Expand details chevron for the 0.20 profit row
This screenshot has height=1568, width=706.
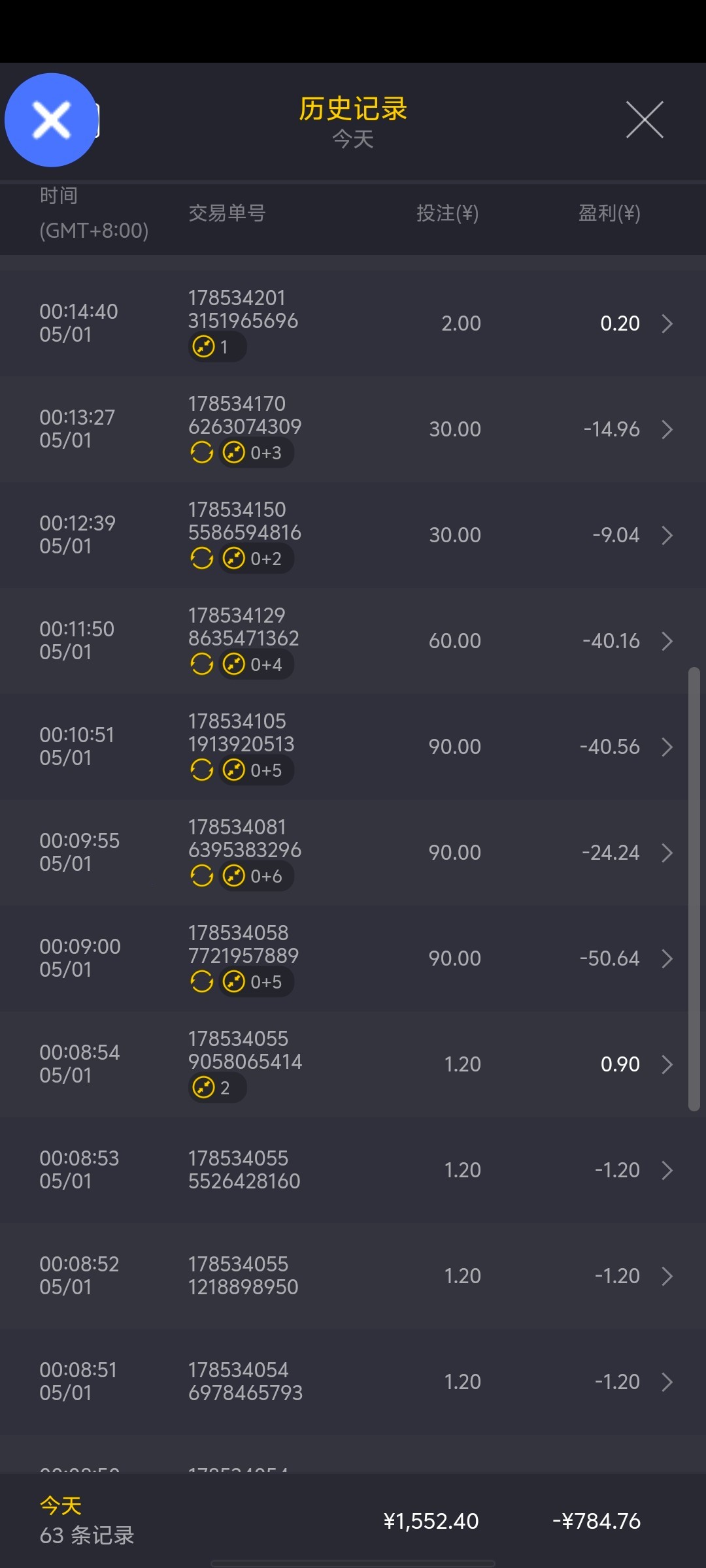coord(667,323)
